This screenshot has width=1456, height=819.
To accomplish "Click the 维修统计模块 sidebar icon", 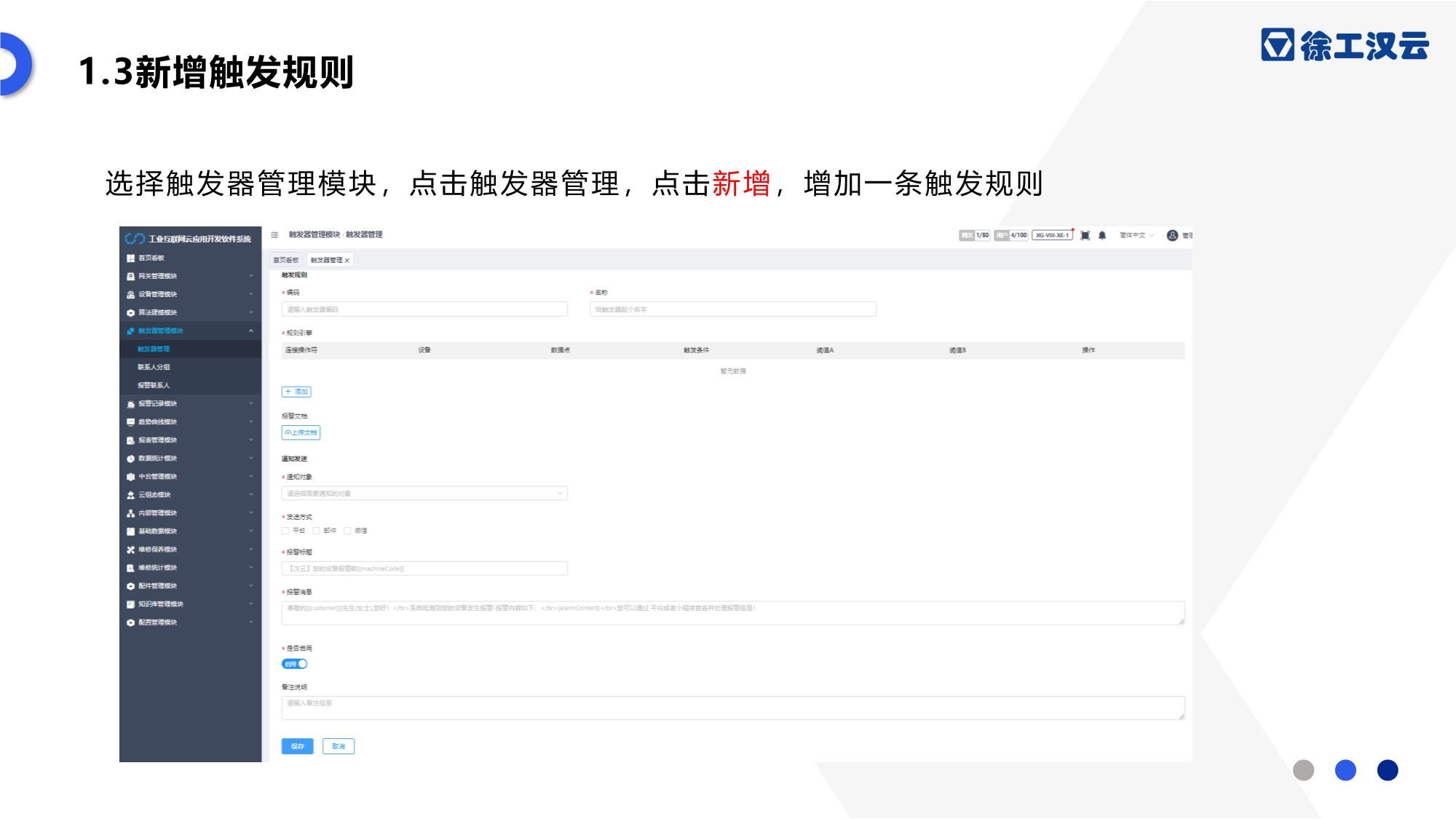I will (131, 568).
